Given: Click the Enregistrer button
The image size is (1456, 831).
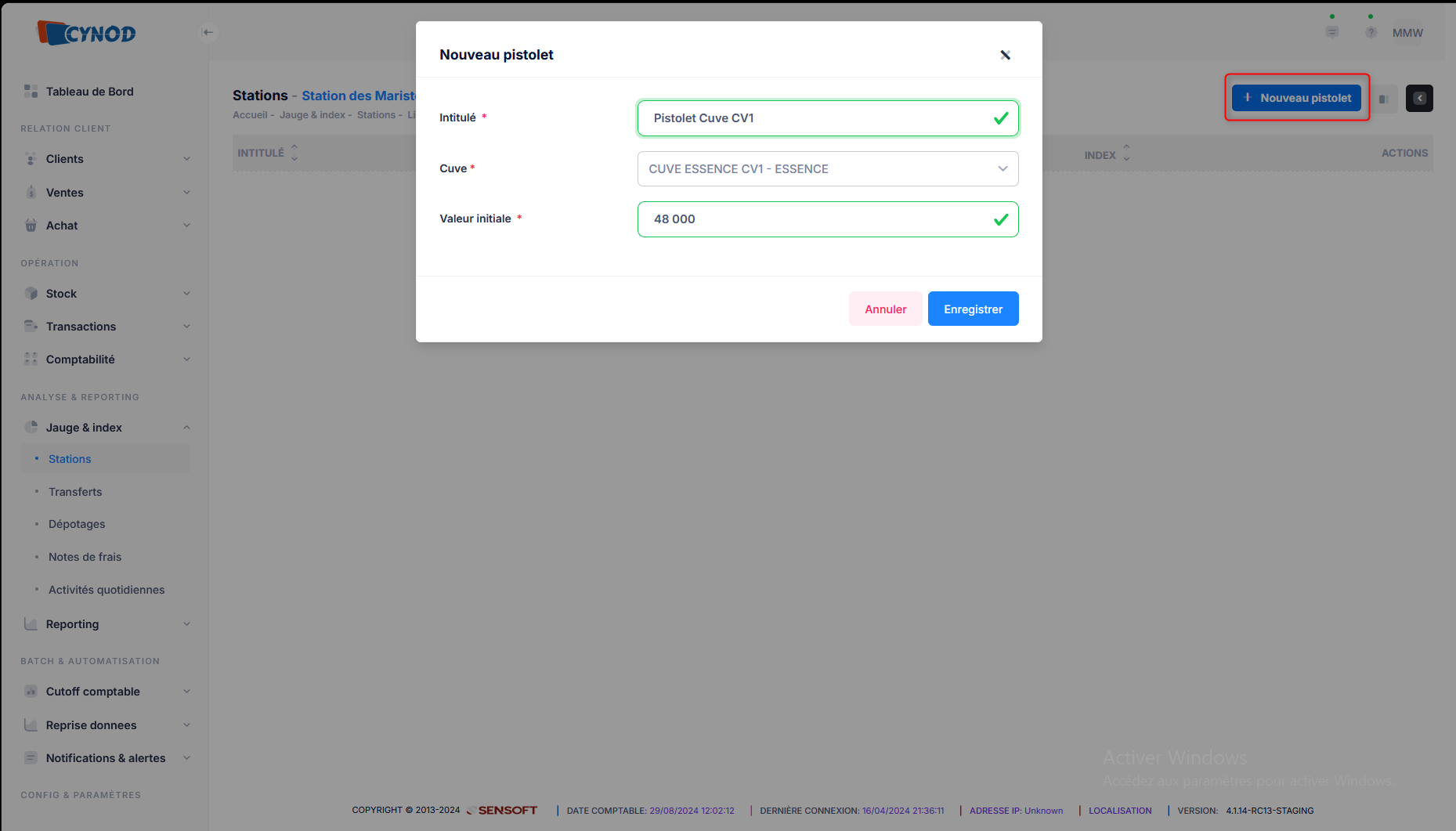Looking at the screenshot, I should tap(973, 309).
